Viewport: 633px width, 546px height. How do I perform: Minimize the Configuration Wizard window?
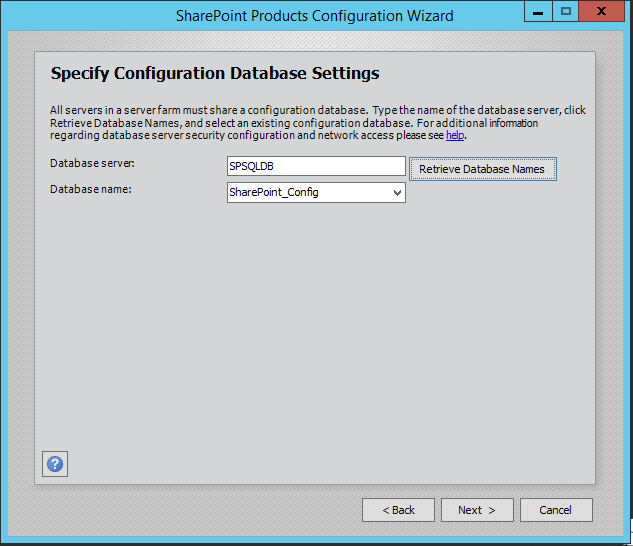(538, 11)
